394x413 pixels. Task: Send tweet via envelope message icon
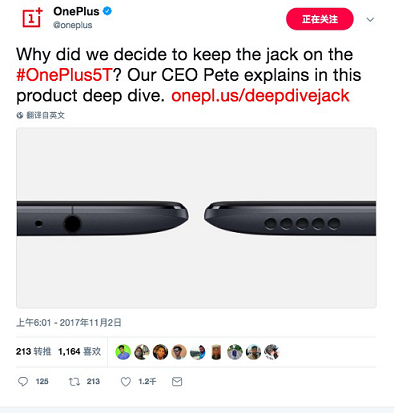177,382
